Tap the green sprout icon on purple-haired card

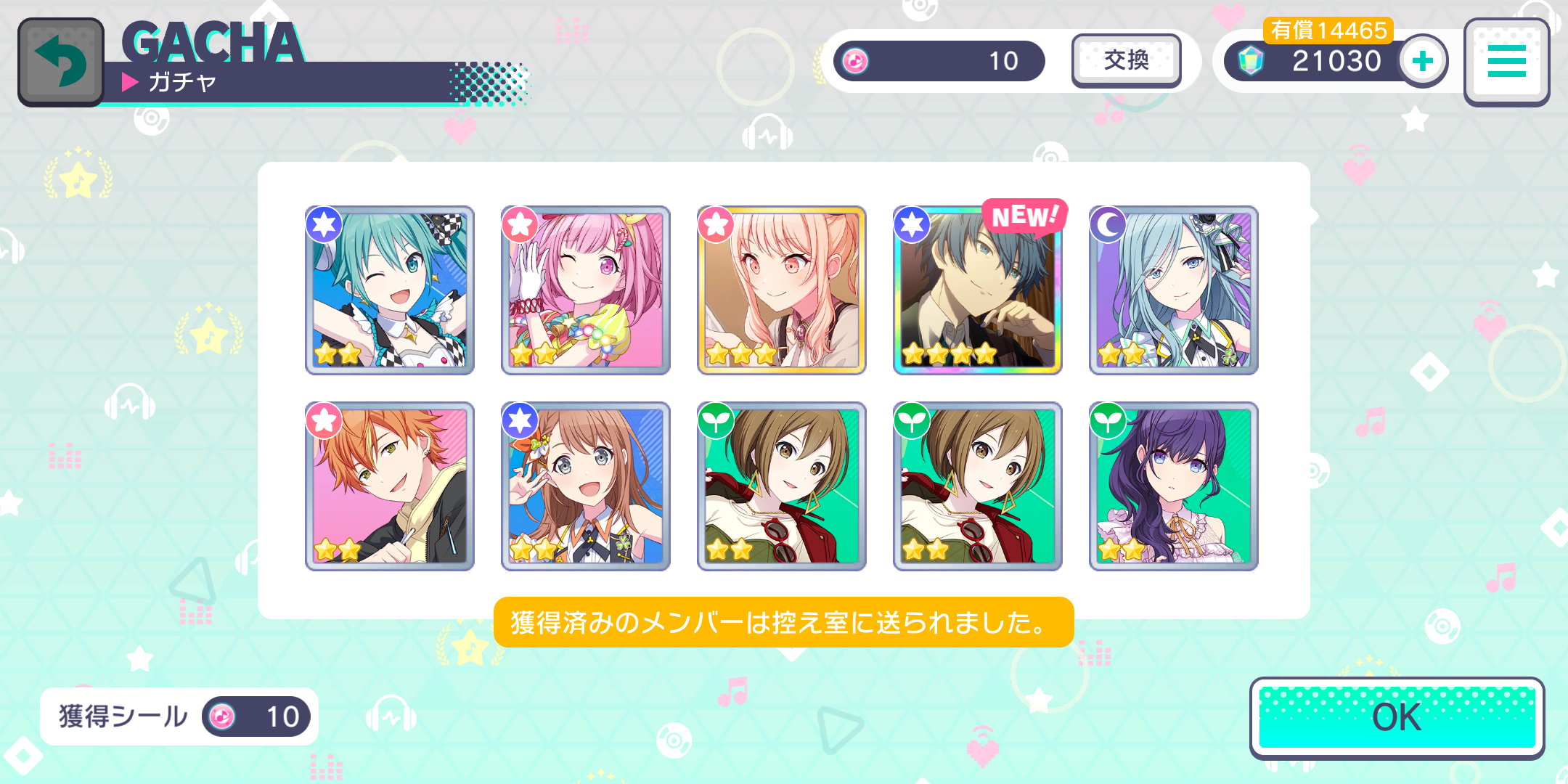point(1108,421)
